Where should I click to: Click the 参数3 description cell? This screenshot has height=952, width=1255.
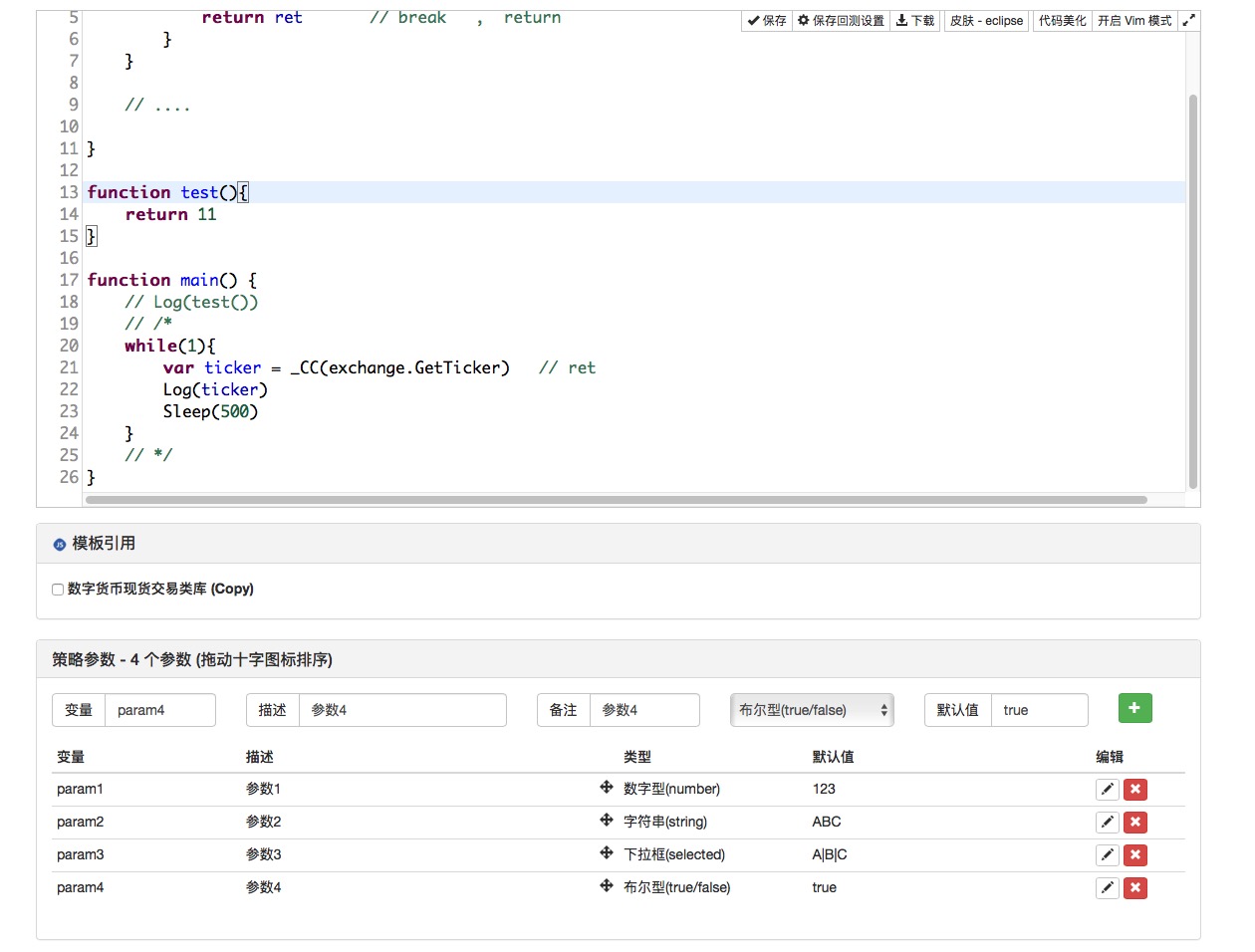[x=264, y=854]
